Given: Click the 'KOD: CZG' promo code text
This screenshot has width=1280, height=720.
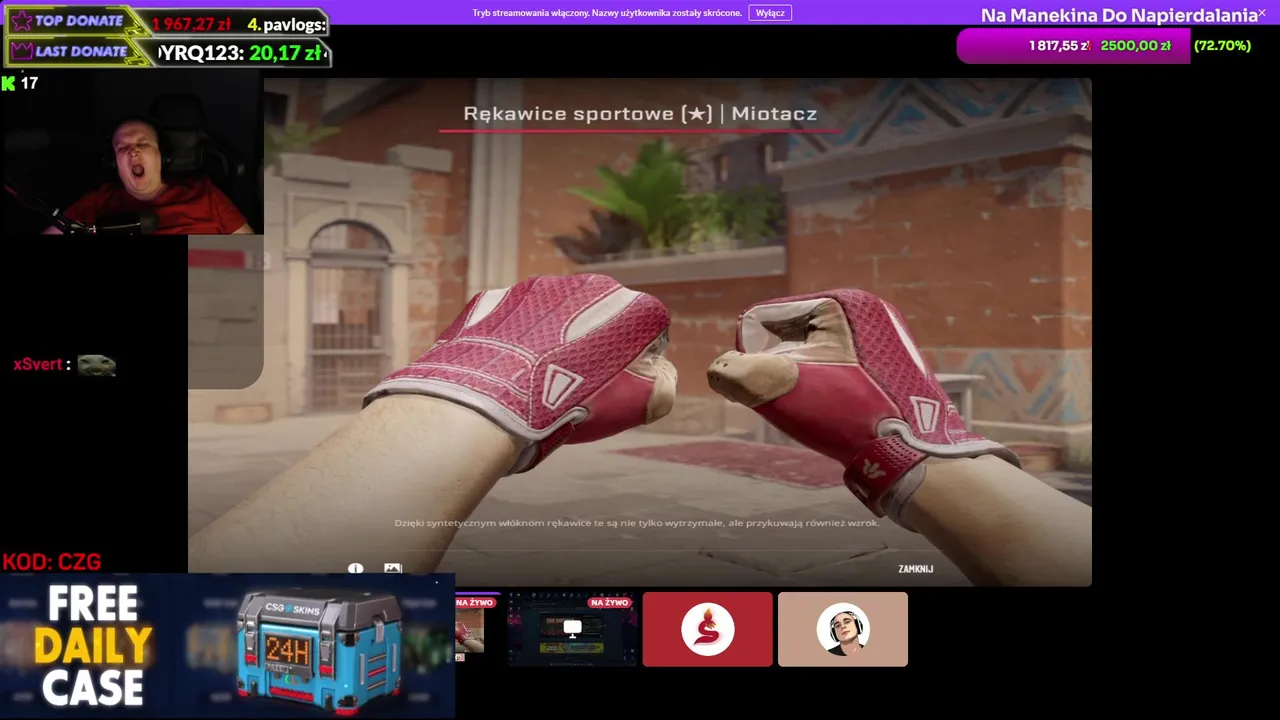Looking at the screenshot, I should pos(51,562).
